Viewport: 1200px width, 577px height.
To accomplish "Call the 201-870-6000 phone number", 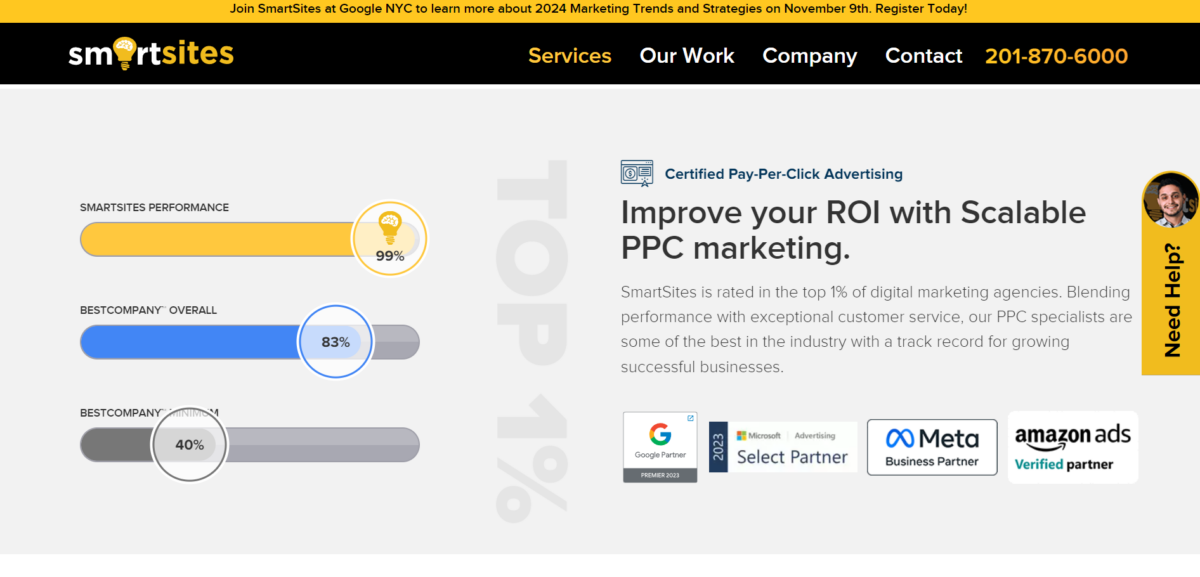I will point(1056,56).
